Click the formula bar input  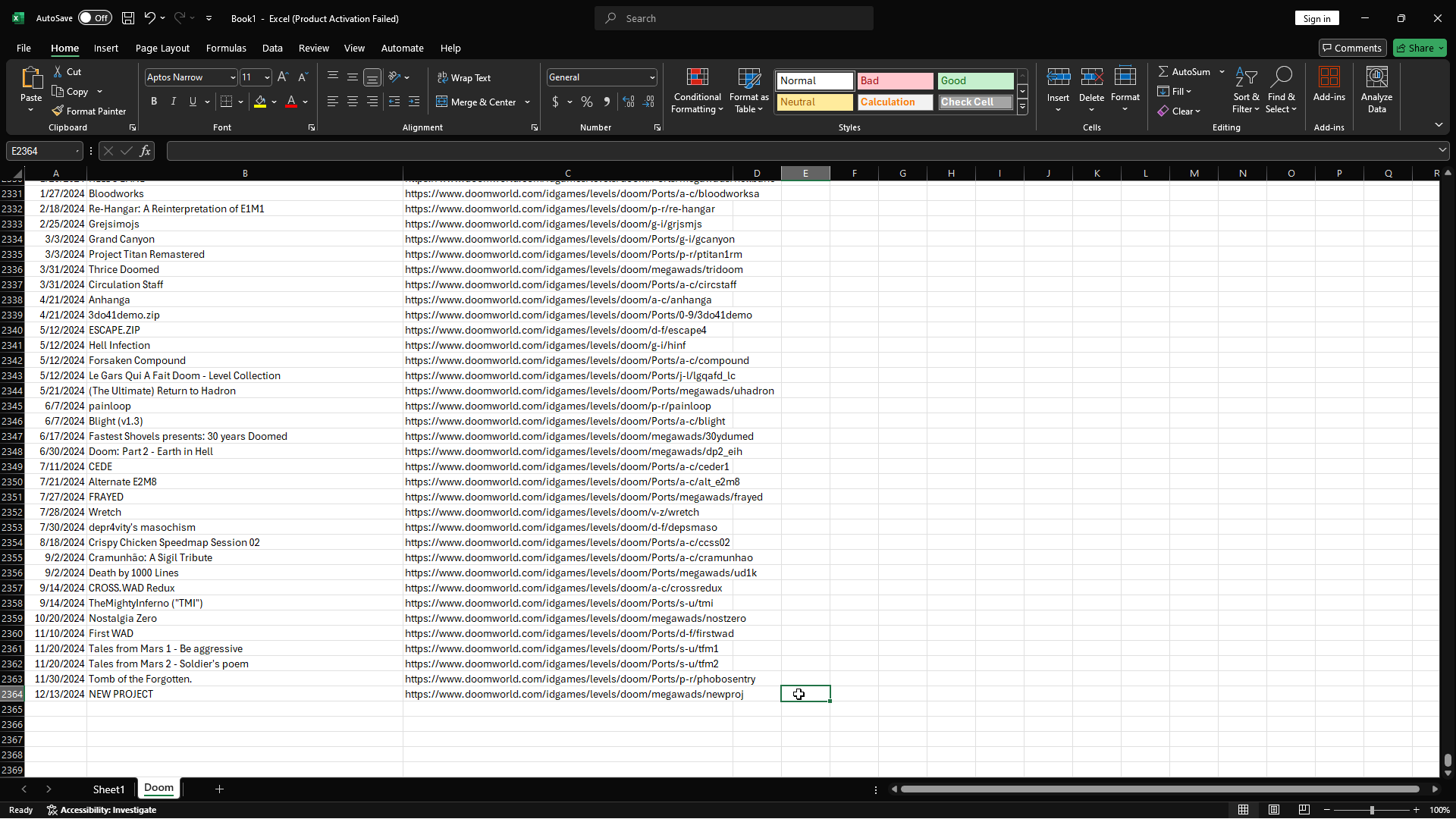point(800,151)
